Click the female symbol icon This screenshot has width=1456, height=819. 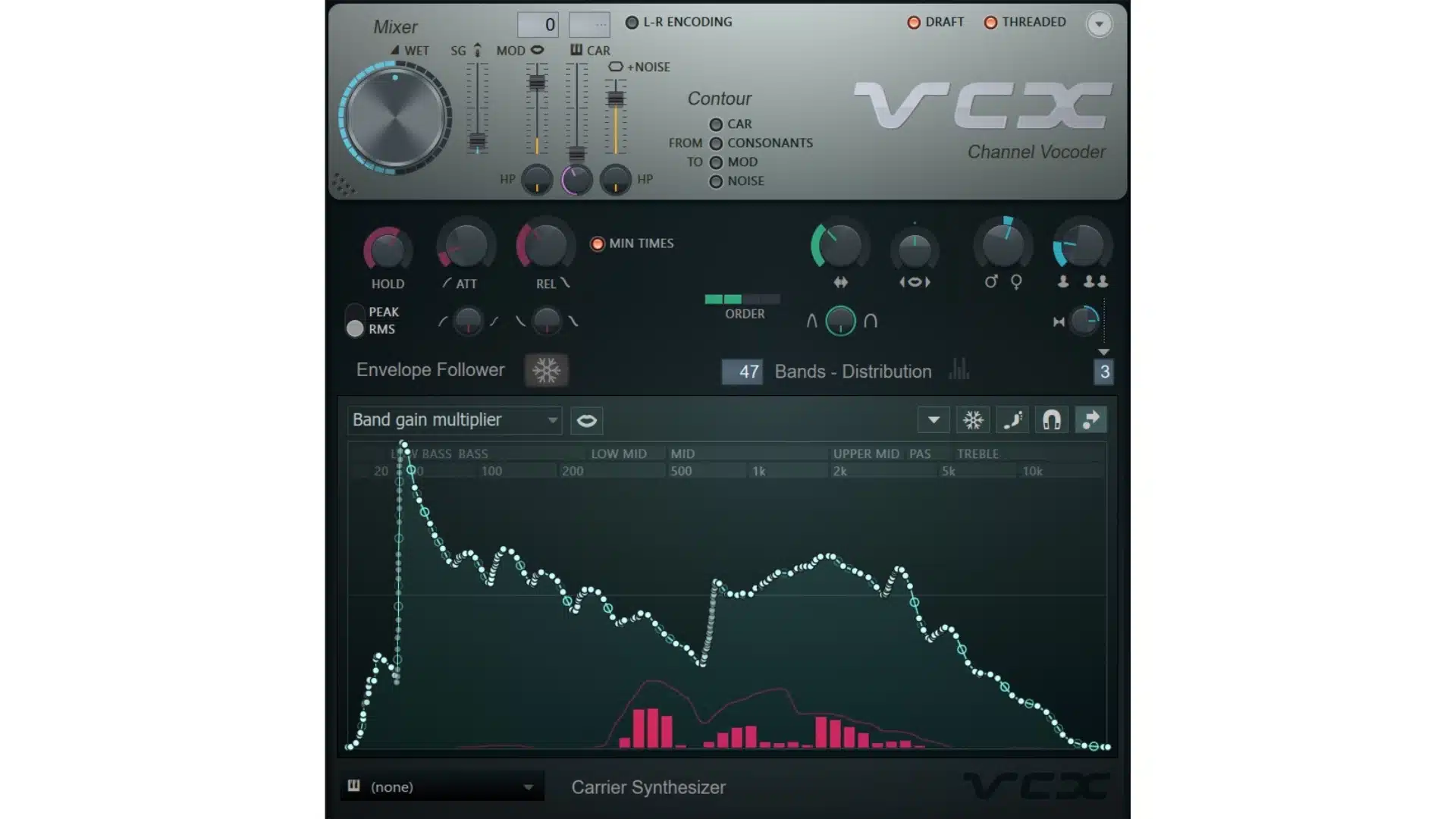tap(1017, 282)
